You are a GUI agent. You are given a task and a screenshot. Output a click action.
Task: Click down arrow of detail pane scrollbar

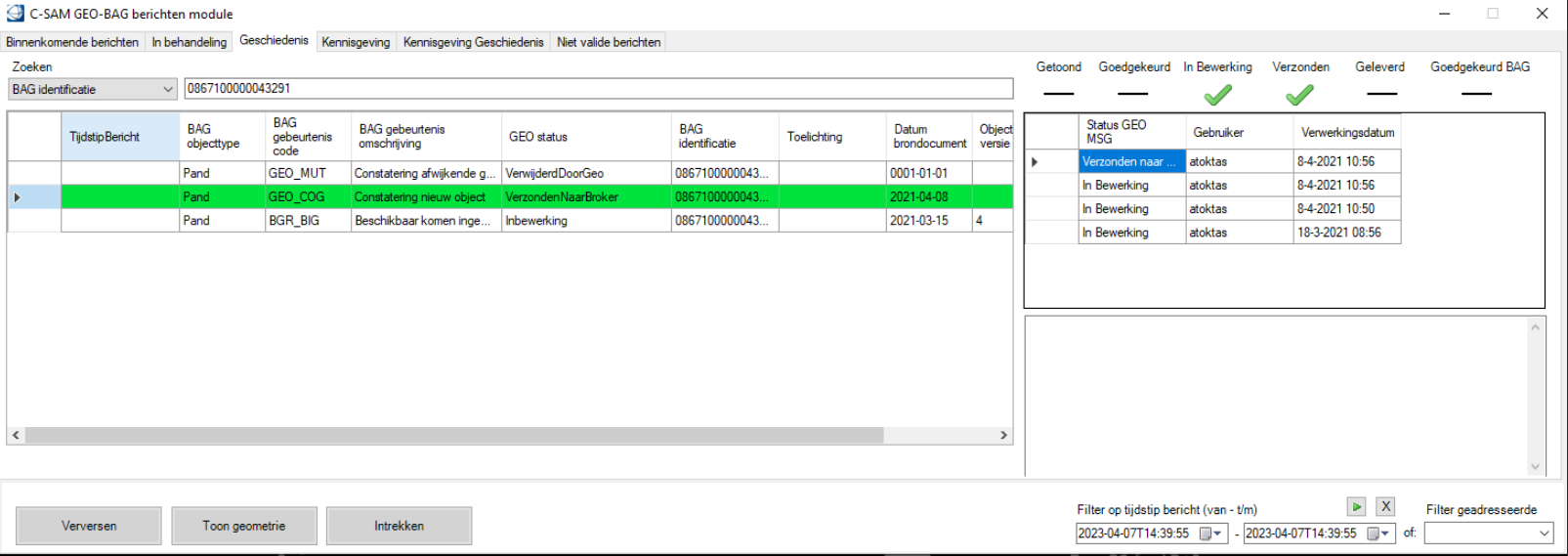tap(1535, 467)
